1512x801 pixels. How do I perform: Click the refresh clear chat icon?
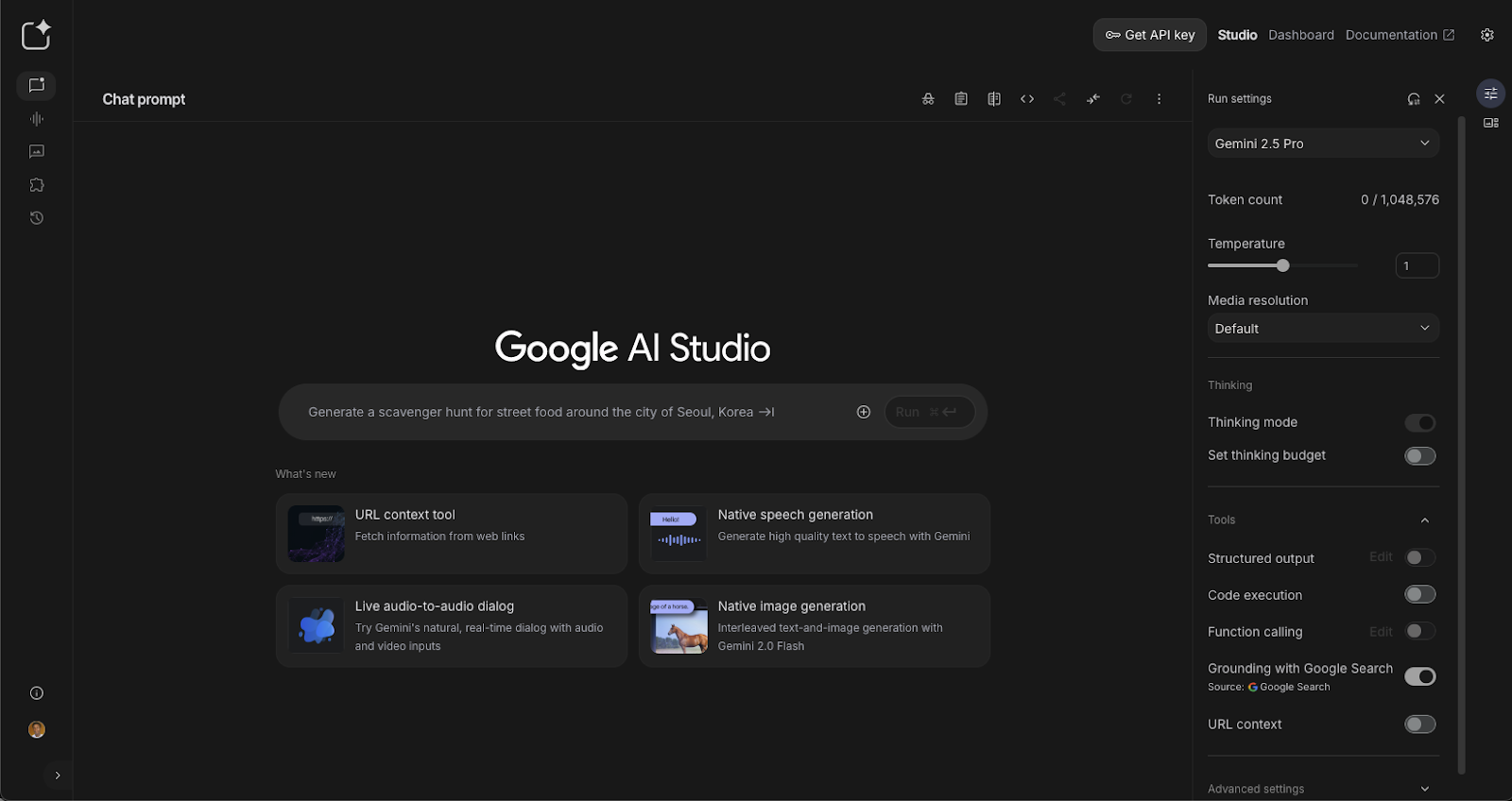pos(1126,99)
